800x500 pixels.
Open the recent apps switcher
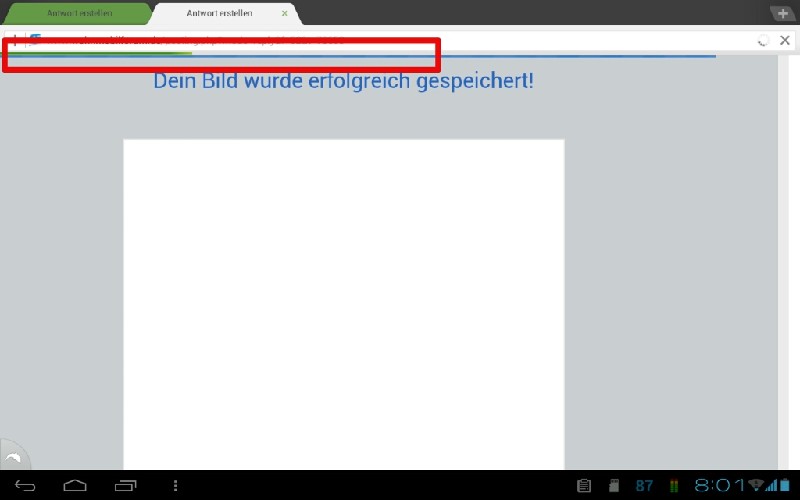coord(126,486)
